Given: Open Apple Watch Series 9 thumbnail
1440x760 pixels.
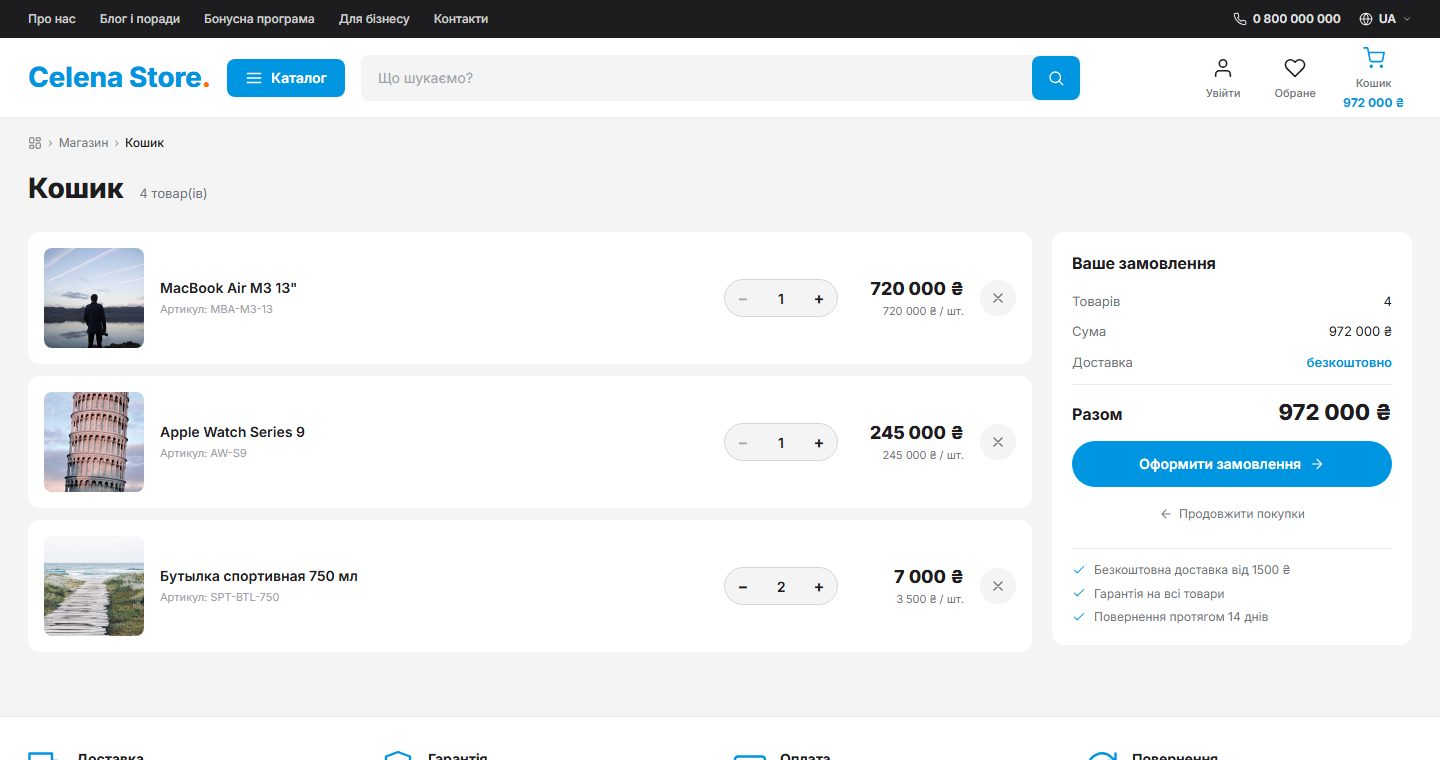Looking at the screenshot, I should coord(94,442).
